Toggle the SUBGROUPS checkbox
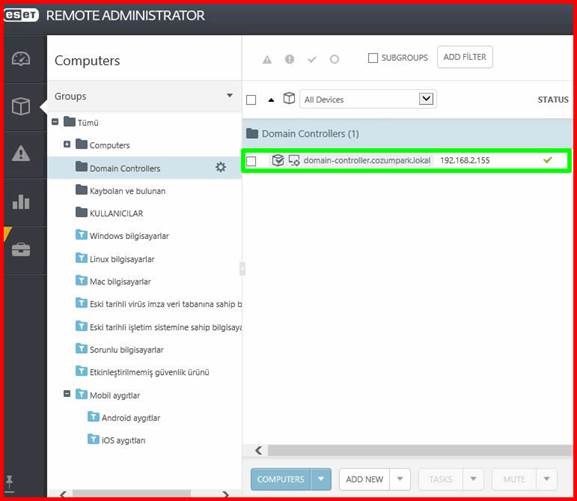 click(x=373, y=58)
